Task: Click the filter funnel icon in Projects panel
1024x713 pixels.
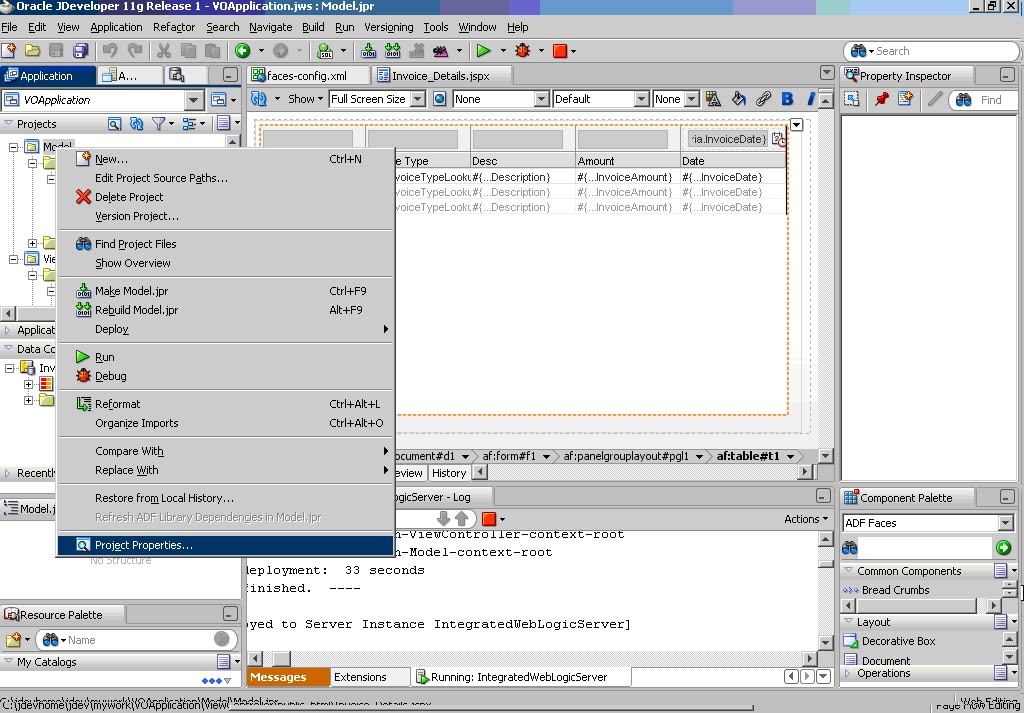Action: (x=158, y=123)
